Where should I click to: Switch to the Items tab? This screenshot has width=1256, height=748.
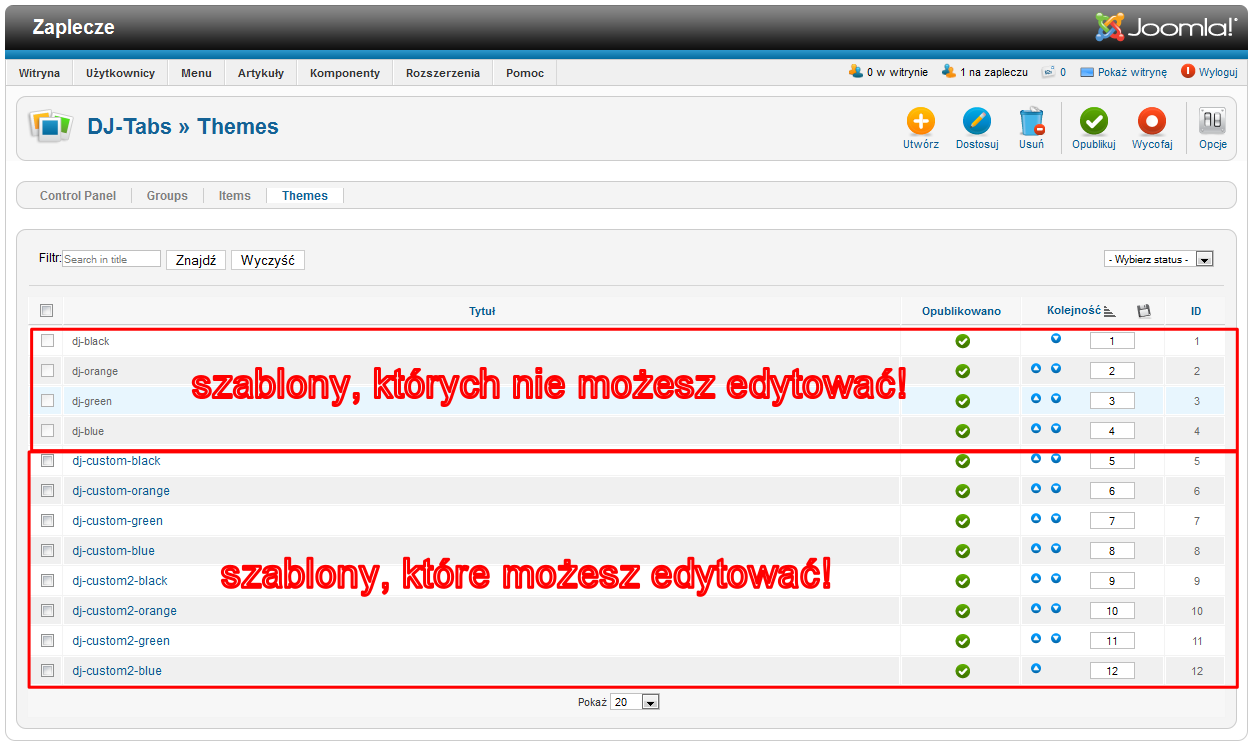coord(235,196)
